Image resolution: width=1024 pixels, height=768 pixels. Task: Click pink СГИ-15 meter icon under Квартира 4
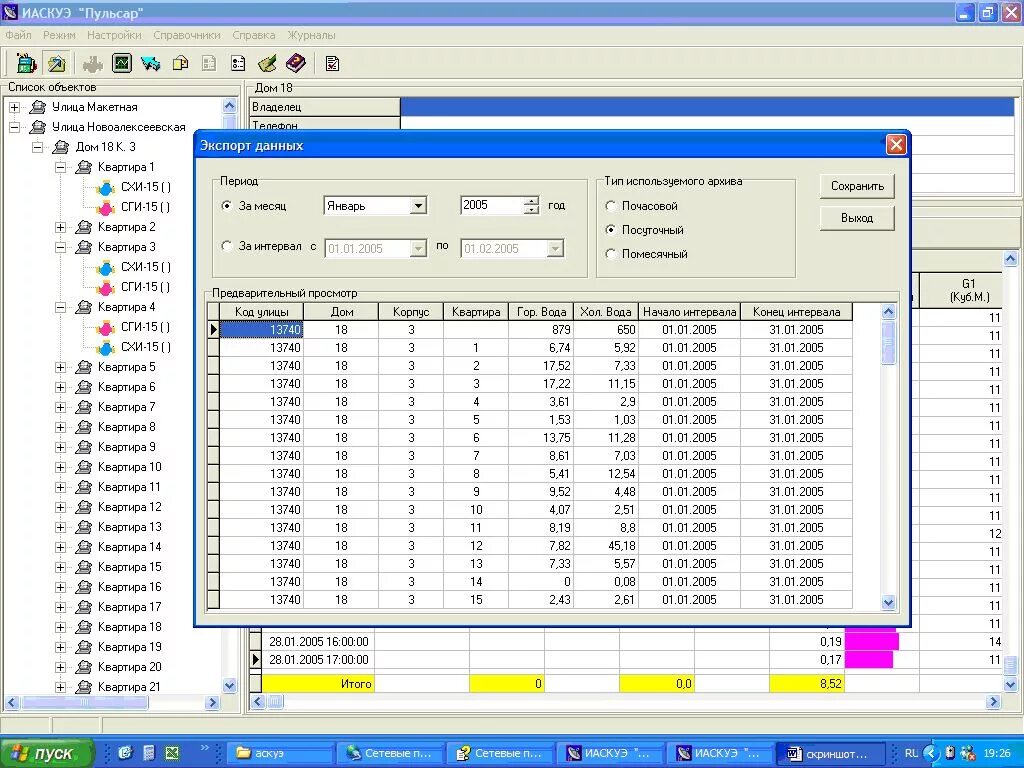pos(106,328)
